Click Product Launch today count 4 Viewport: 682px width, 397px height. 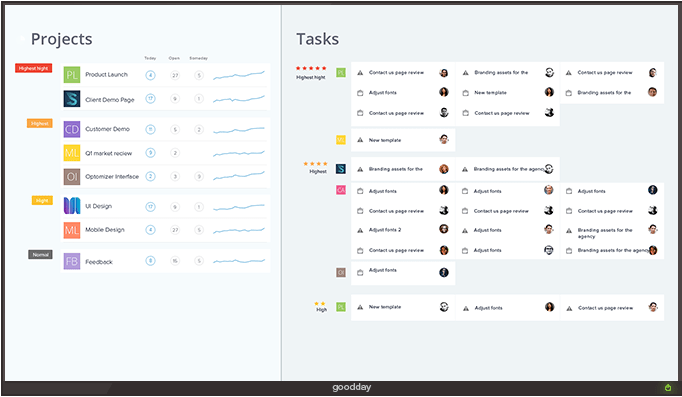[150, 75]
